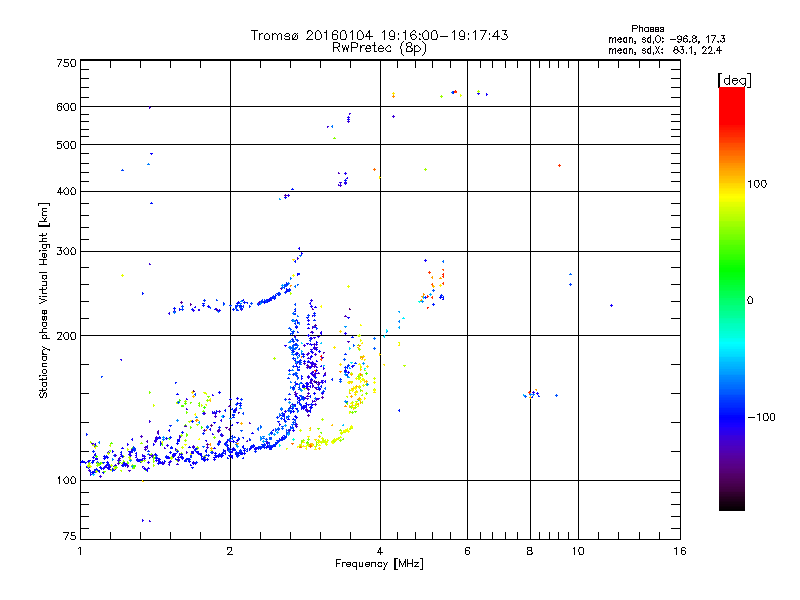Click the y-axis tick label '600'
800x600 pixels.
[x=67, y=107]
